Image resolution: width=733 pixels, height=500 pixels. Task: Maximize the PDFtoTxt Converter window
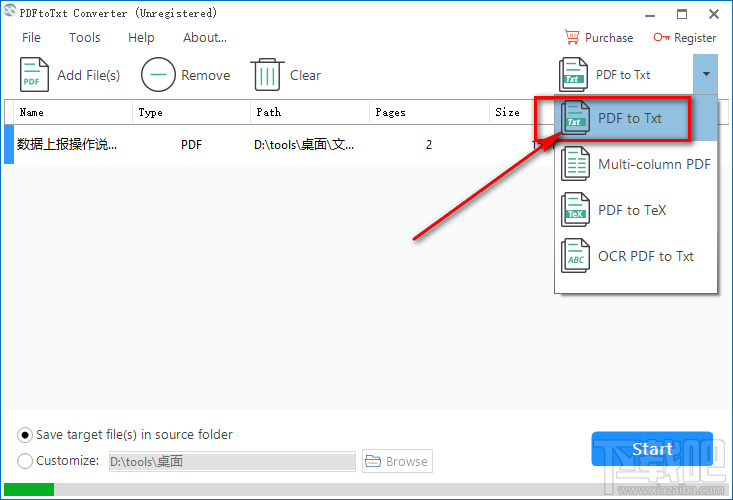(682, 14)
